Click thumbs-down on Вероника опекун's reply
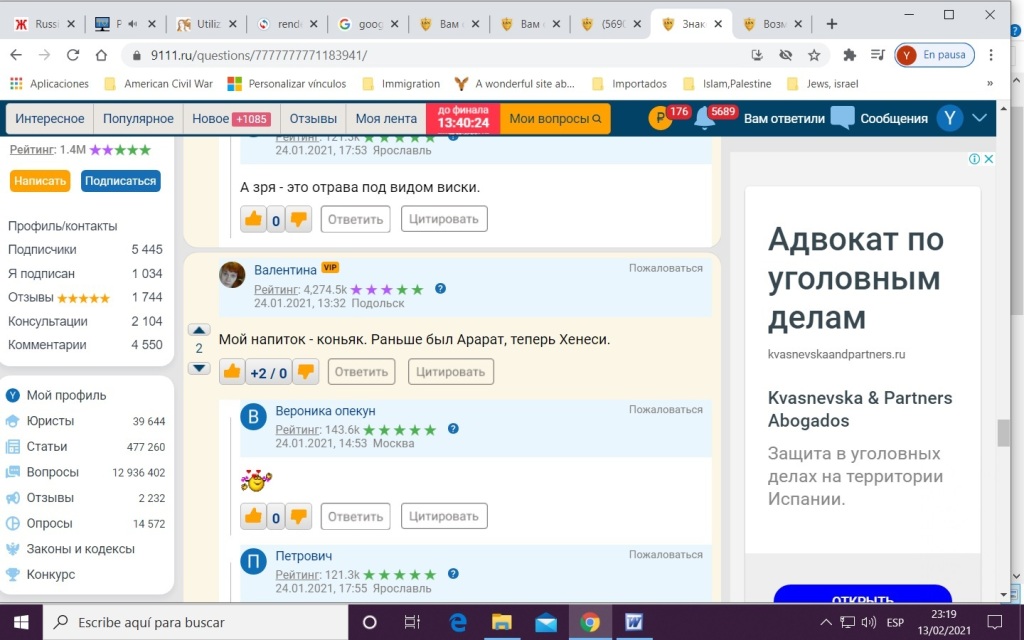Image resolution: width=1024 pixels, height=640 pixels. (299, 516)
